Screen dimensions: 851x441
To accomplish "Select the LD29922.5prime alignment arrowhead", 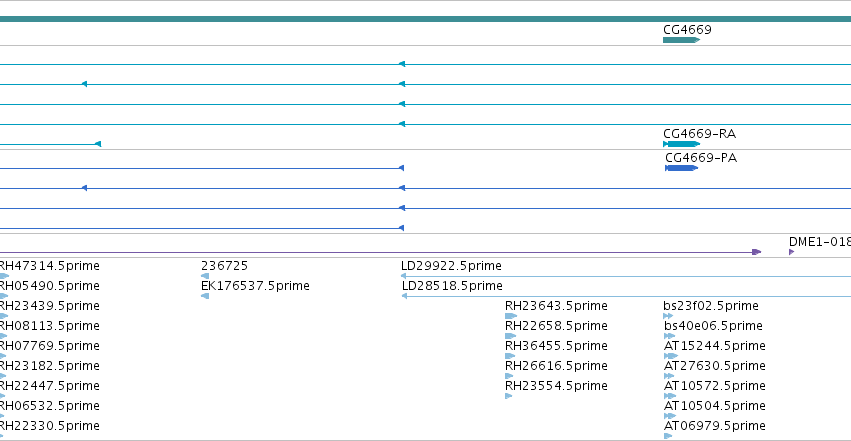I will [x=403, y=276].
